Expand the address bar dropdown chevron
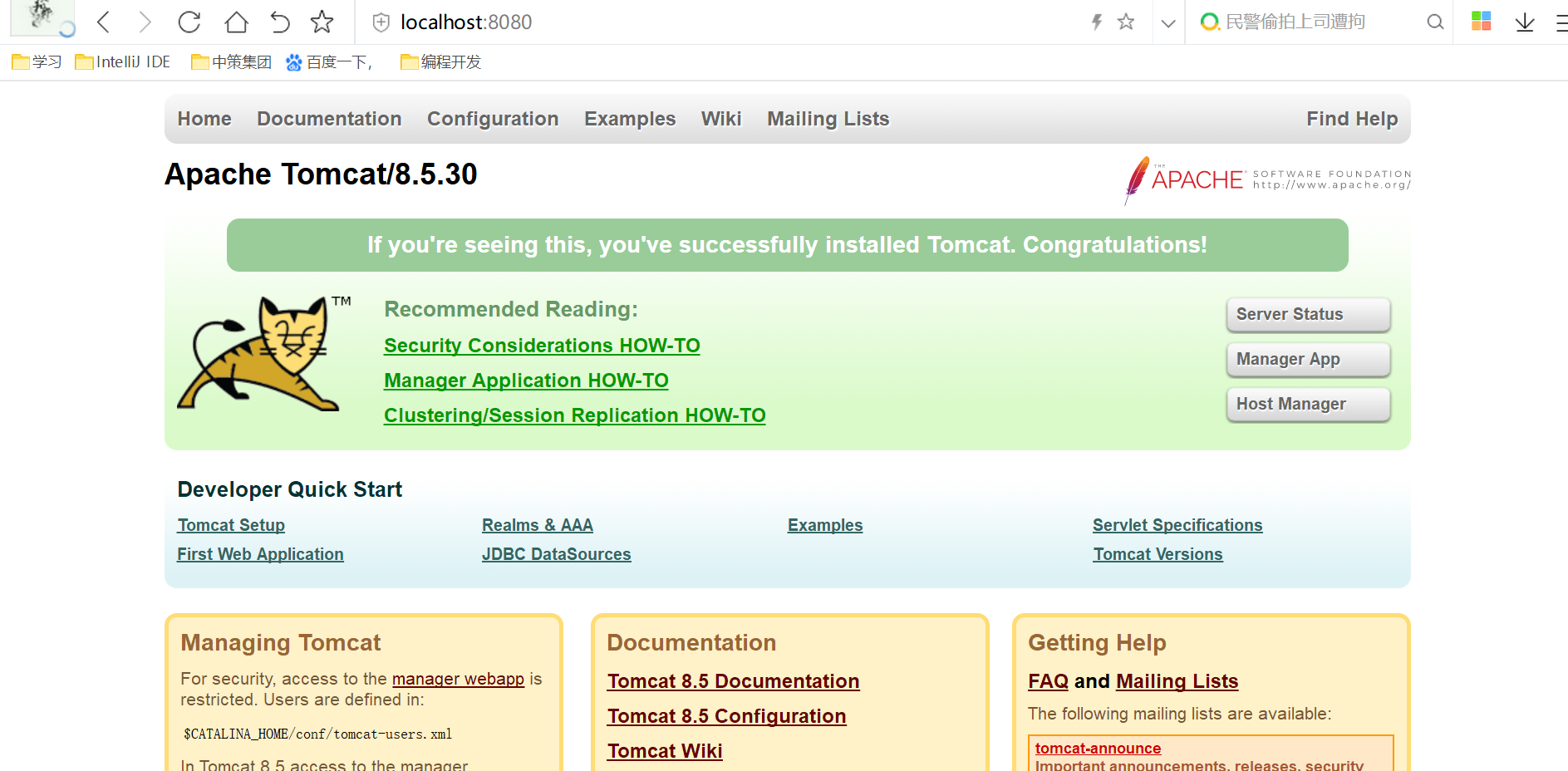1568x771 pixels. coord(1168,23)
